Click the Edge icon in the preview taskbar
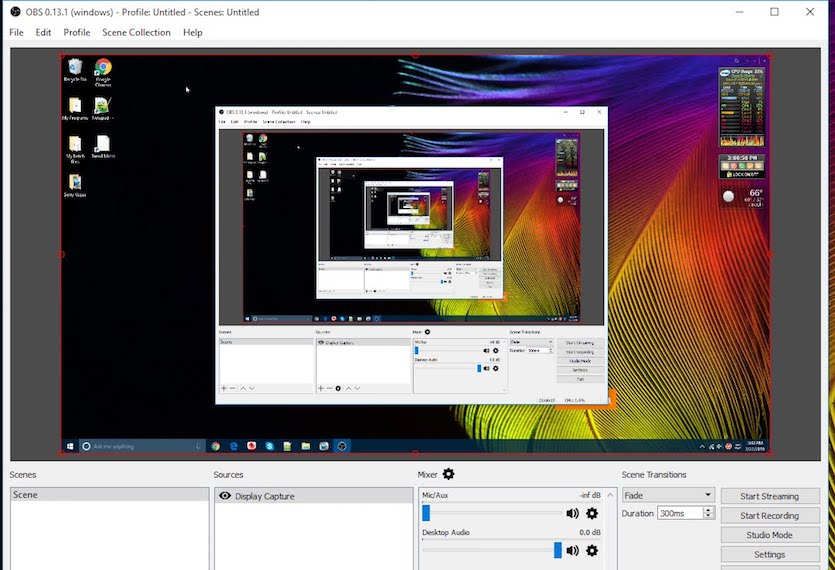 tap(233, 446)
